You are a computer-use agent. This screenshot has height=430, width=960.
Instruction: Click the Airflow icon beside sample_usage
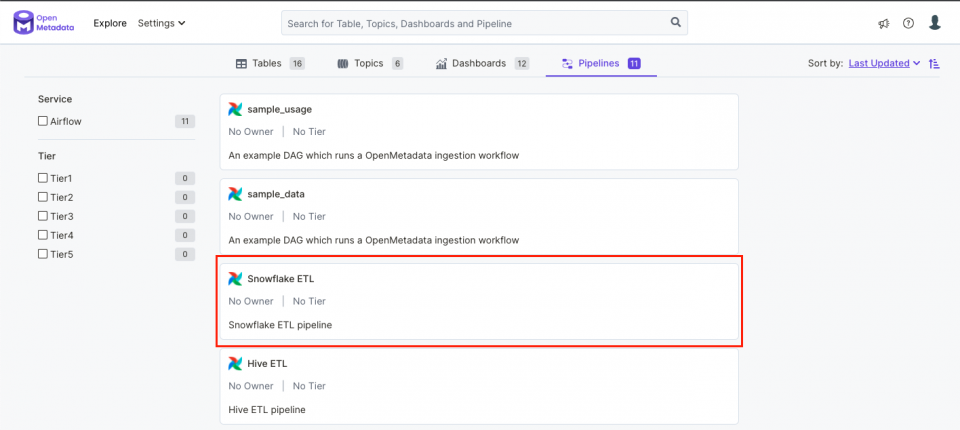coord(235,110)
